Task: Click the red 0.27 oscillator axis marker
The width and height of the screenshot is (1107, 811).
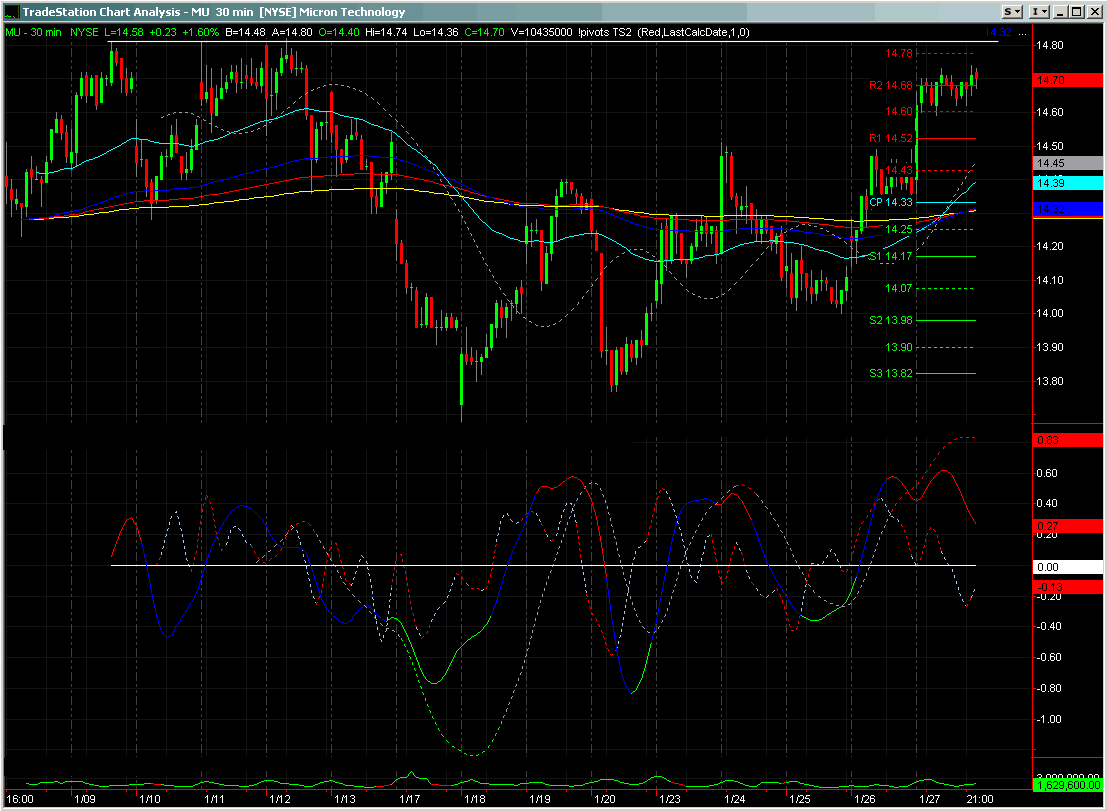Action: (x=1067, y=526)
